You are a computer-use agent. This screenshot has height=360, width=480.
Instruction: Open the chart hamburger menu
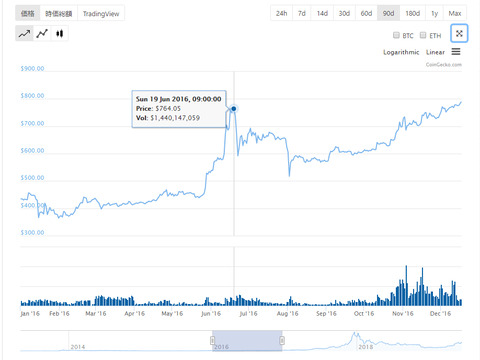(x=456, y=52)
